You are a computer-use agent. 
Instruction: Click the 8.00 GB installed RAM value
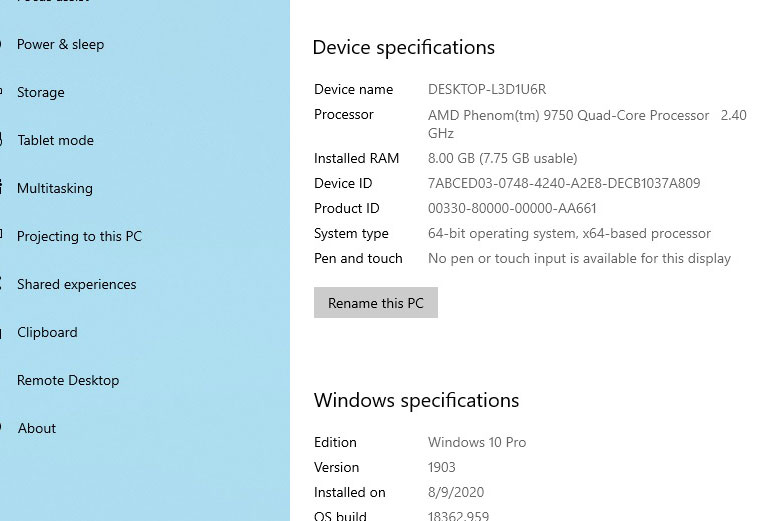pyautogui.click(x=502, y=158)
